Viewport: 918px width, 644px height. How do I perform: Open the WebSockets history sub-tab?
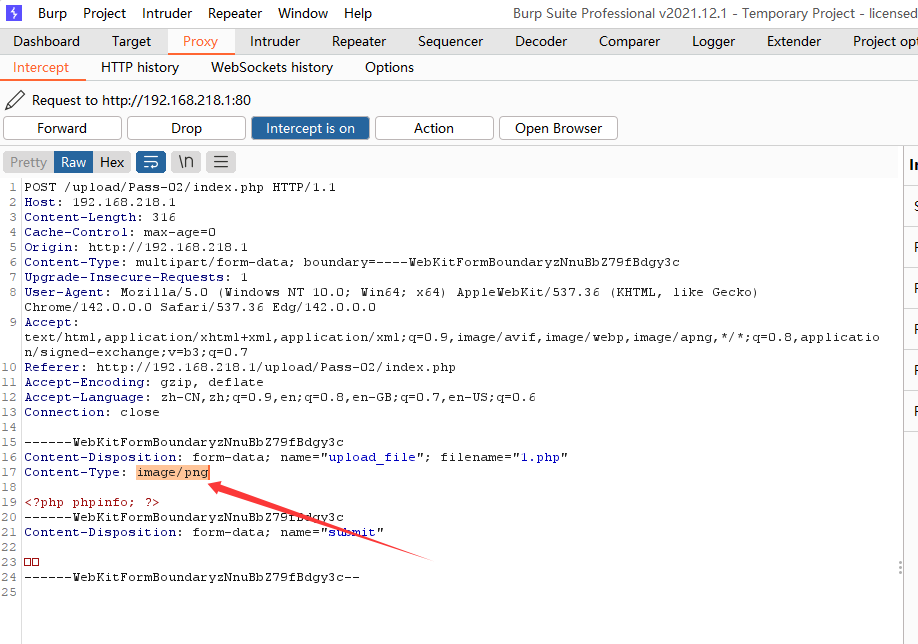click(272, 67)
